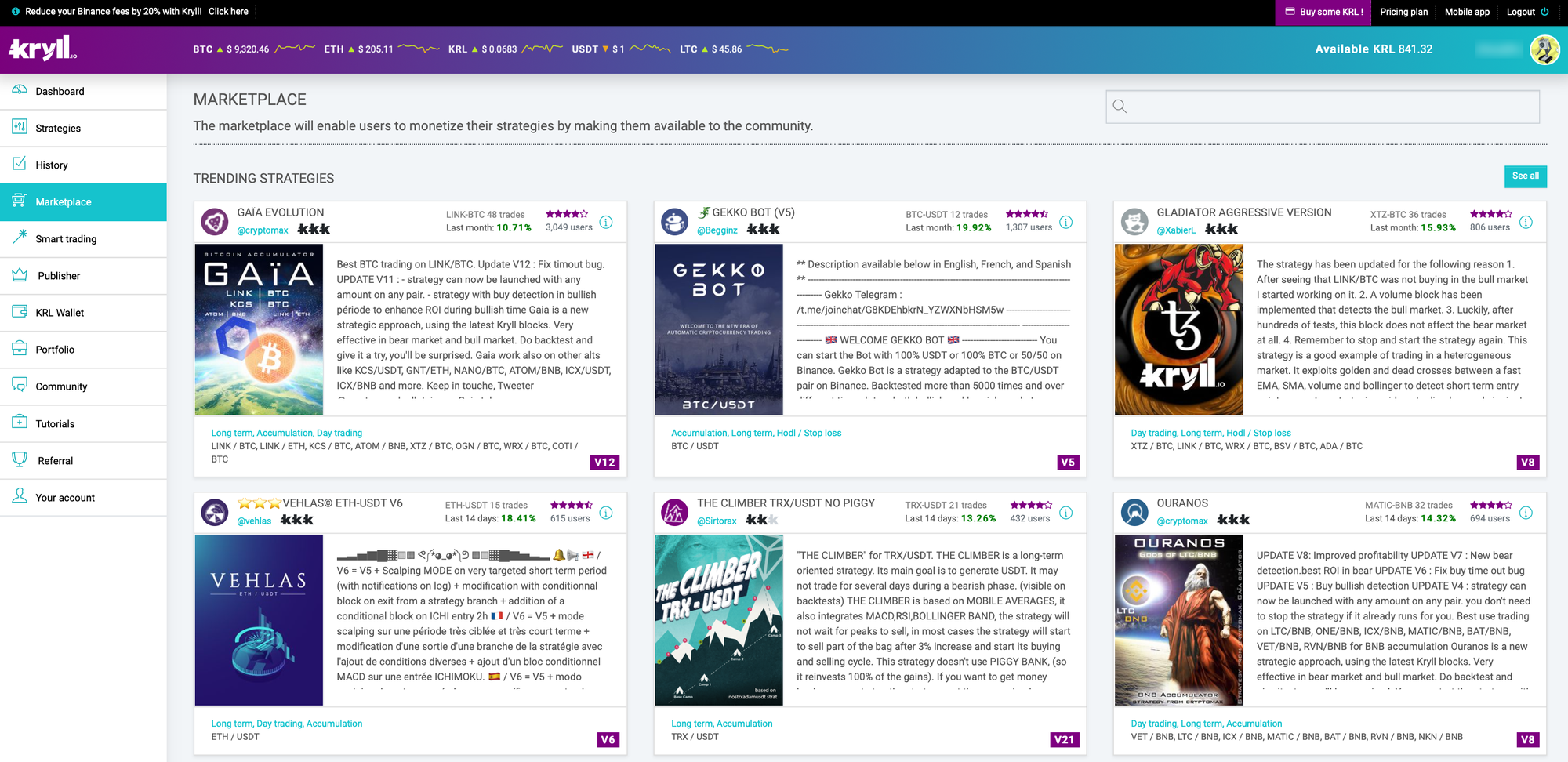Click Buy some KRL button
The height and width of the screenshot is (762, 1568).
click(1323, 12)
